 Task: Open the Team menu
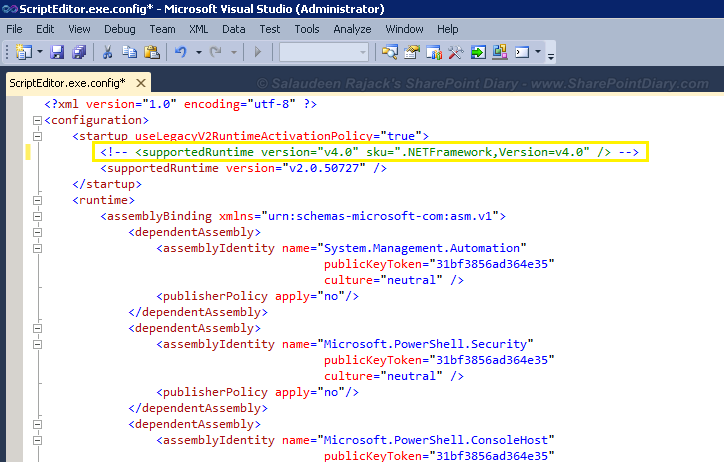[x=163, y=29]
